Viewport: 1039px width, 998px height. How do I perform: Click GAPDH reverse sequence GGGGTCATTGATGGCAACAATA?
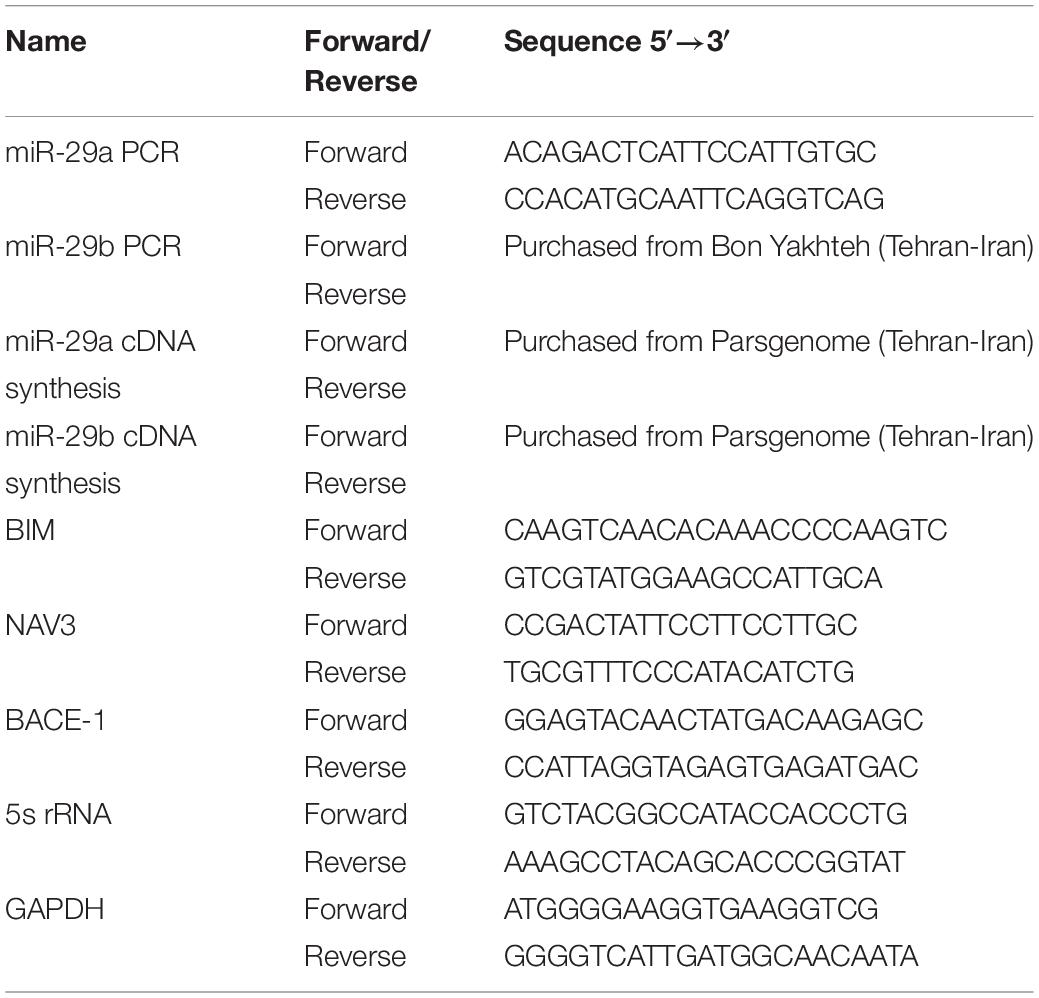(711, 956)
